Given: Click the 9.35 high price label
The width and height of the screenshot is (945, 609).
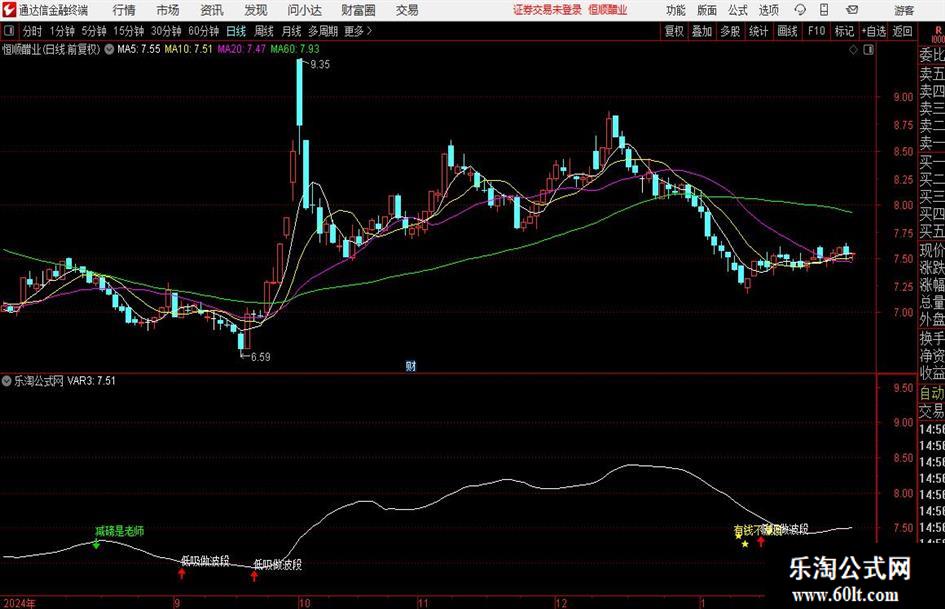Looking at the screenshot, I should (320, 65).
